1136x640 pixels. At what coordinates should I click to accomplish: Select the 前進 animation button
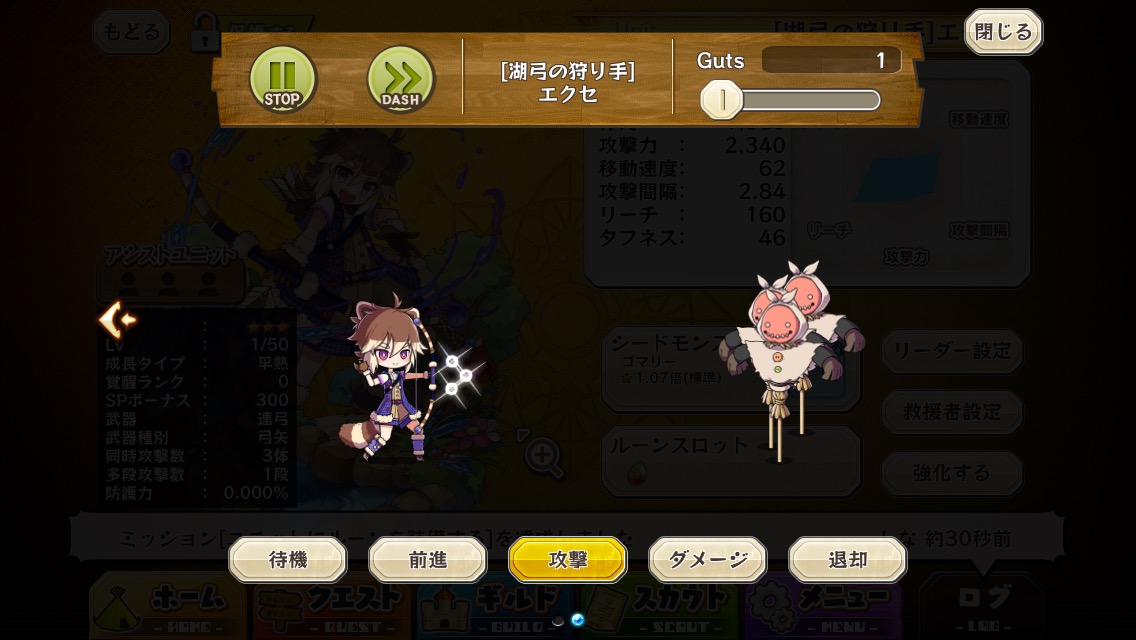coord(427,560)
